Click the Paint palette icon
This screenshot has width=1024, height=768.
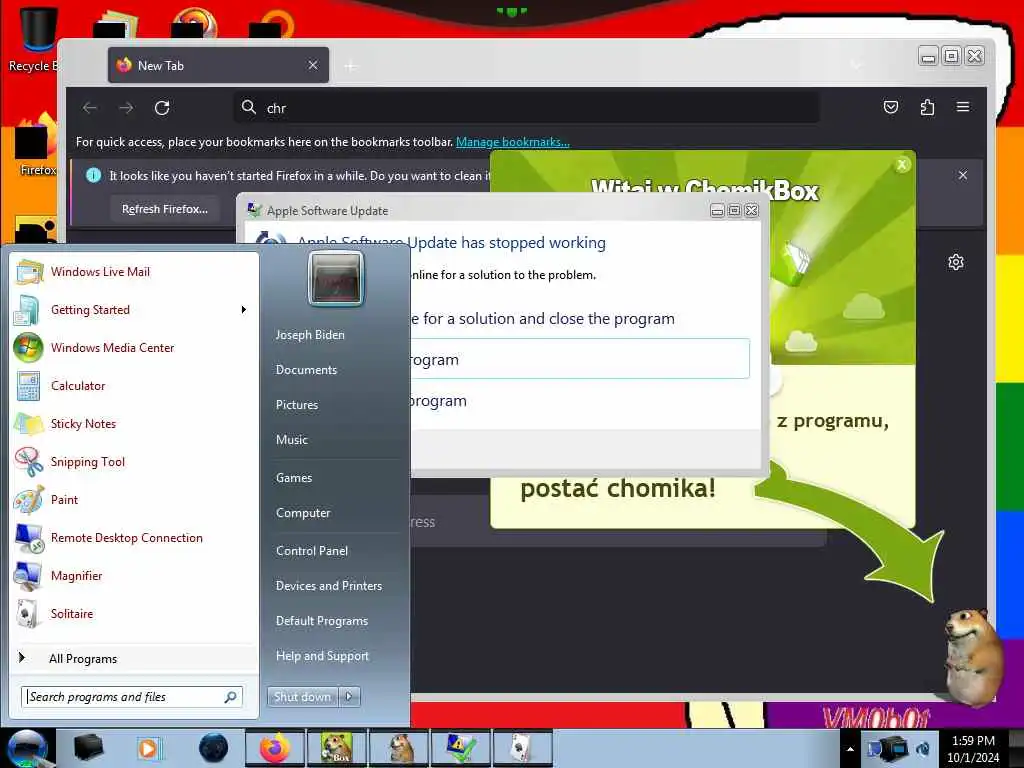pos(29,500)
